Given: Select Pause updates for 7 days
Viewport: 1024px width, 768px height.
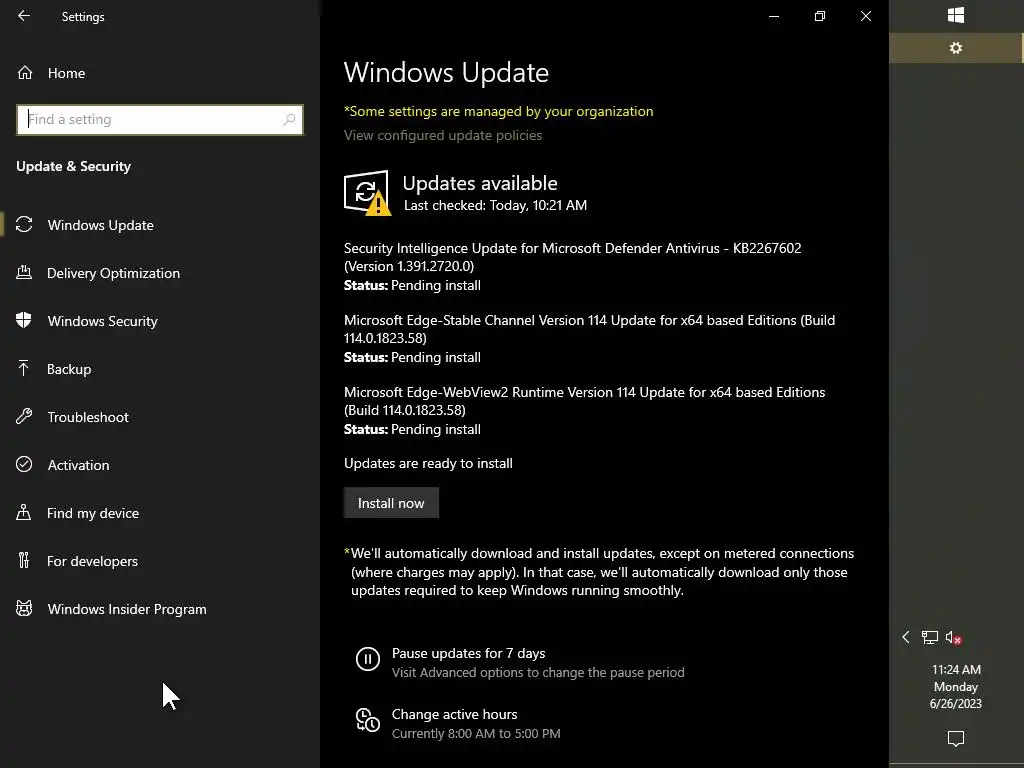Looking at the screenshot, I should click(x=521, y=662).
